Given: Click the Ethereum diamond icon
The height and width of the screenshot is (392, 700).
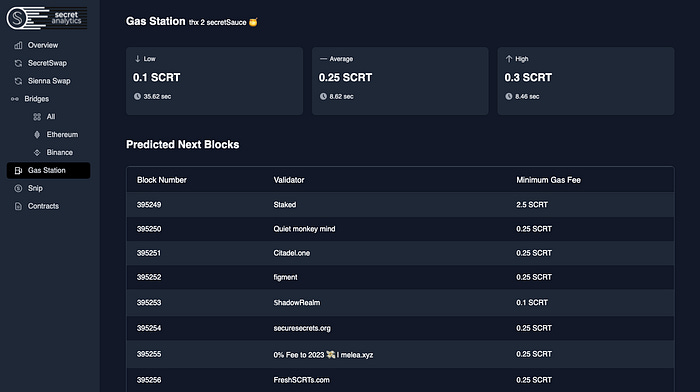Looking at the screenshot, I should pos(37,134).
